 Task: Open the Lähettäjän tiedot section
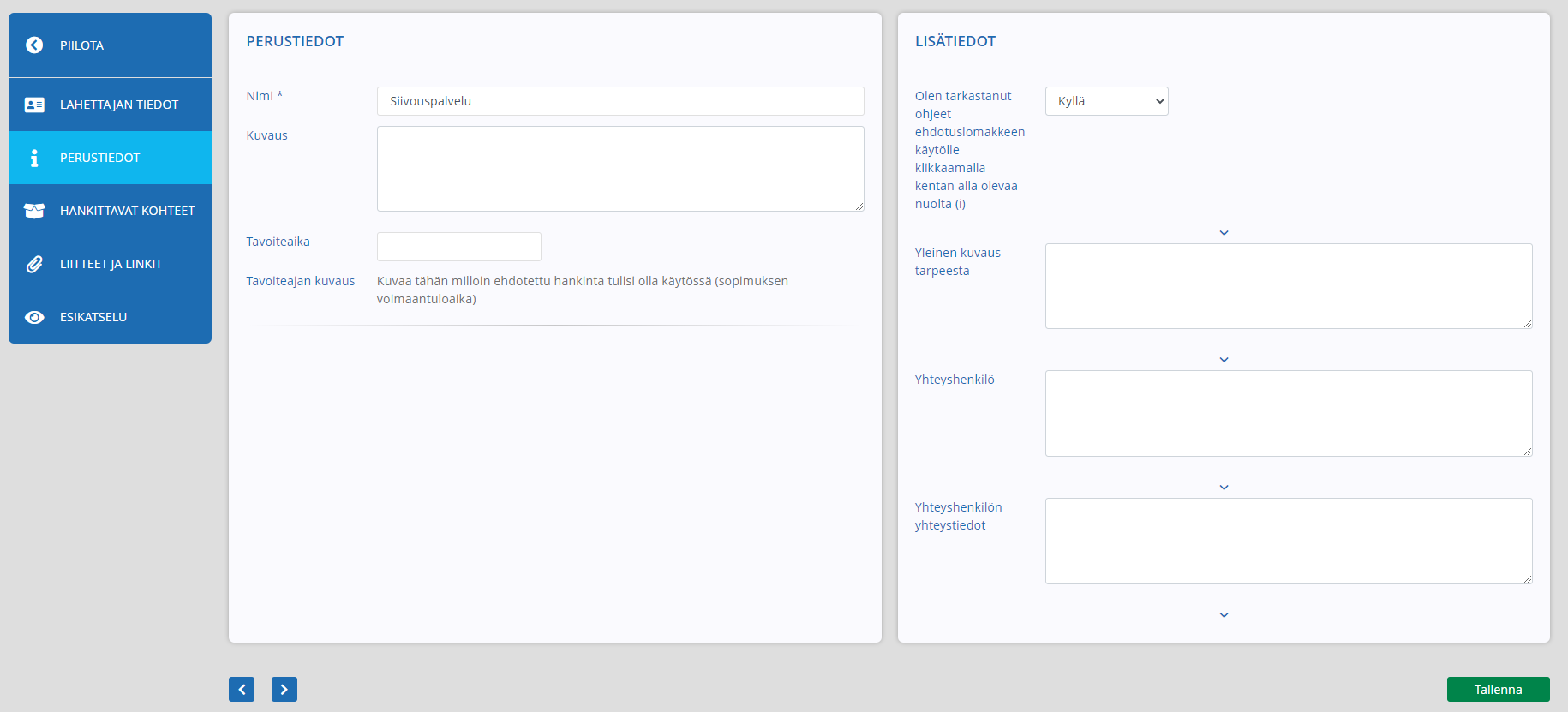110,105
